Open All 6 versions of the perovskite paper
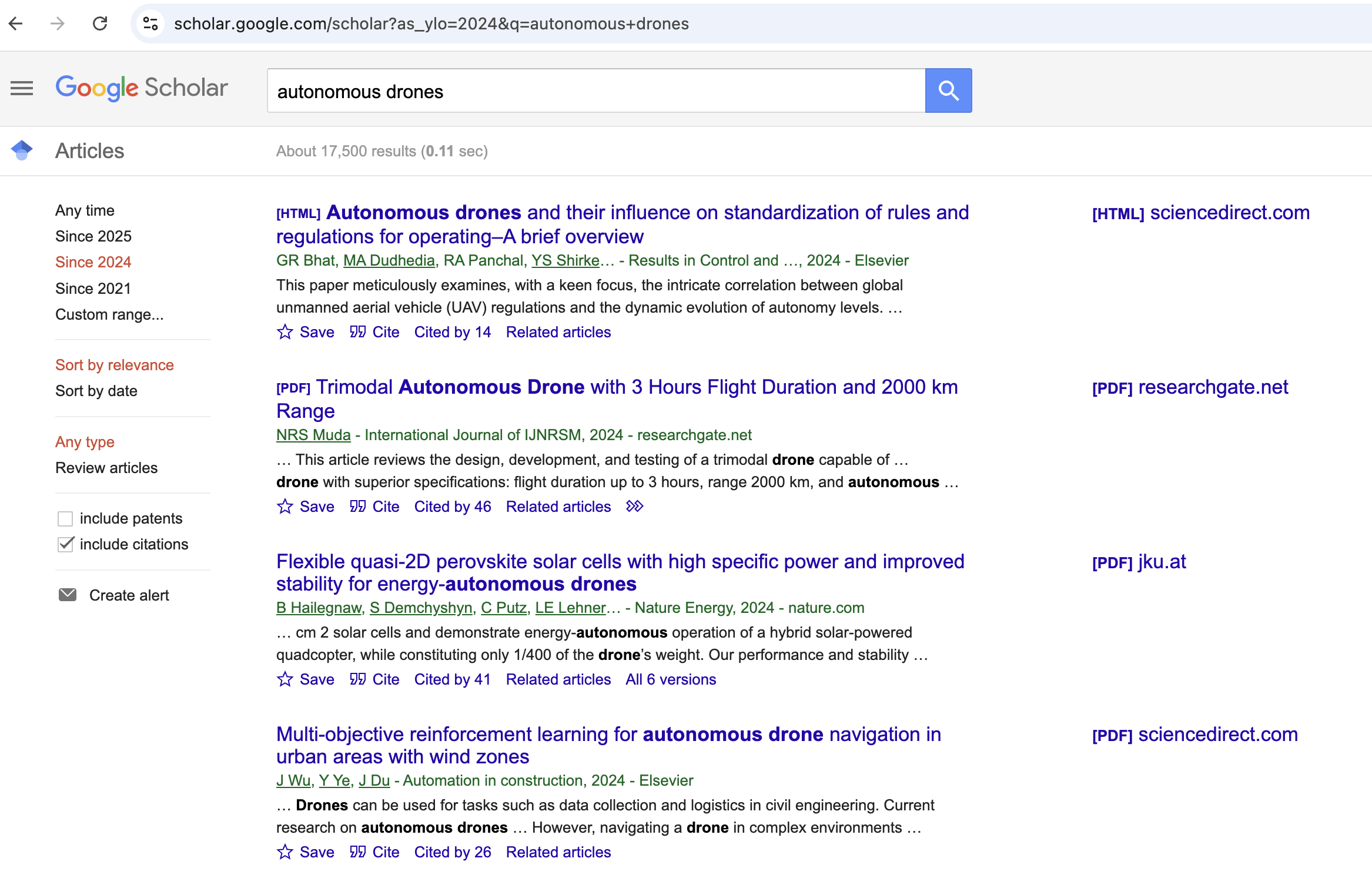Viewport: 1372px width, 885px height. click(x=671, y=679)
